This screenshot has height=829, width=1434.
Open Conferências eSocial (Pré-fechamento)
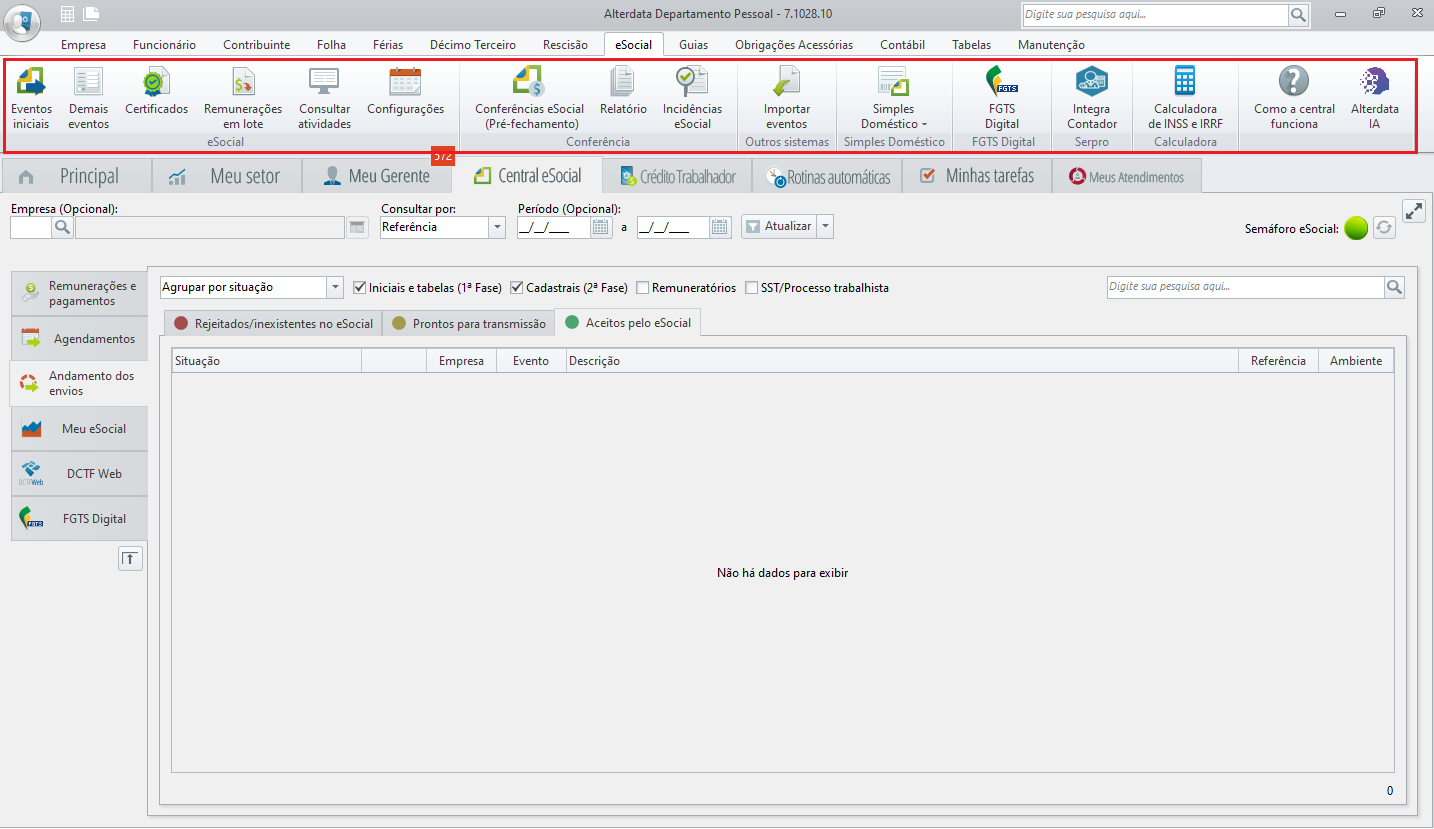click(x=529, y=98)
